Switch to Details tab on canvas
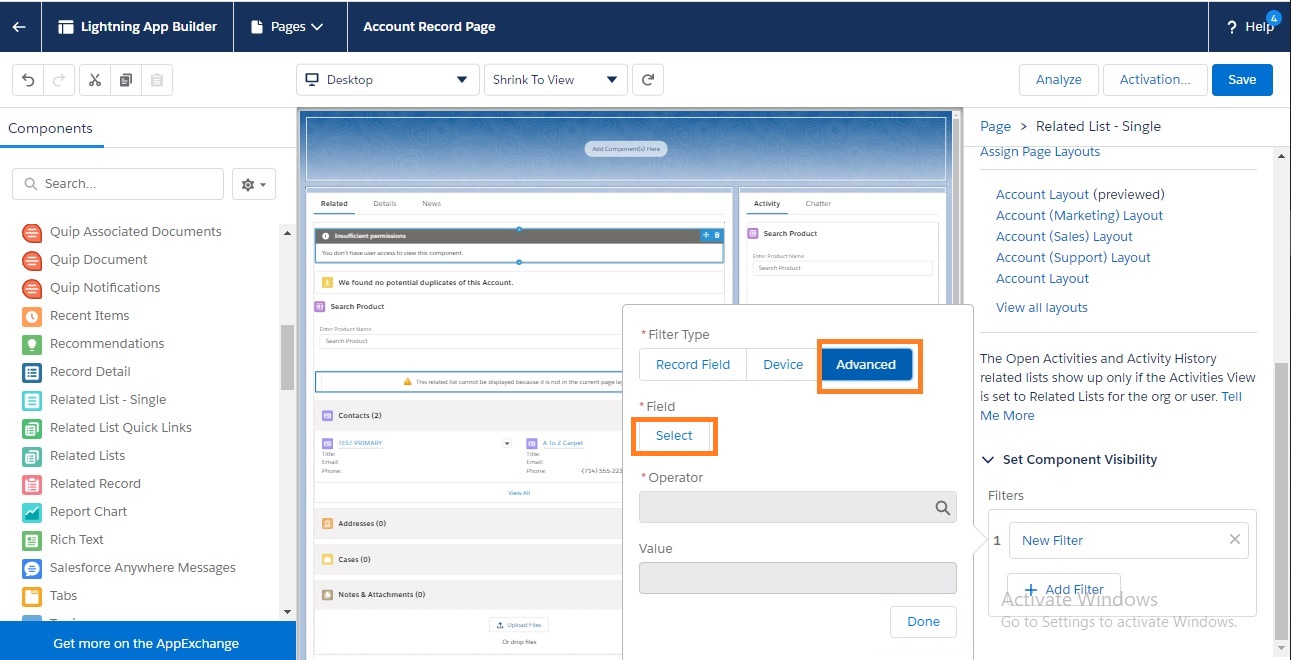The width and height of the screenshot is (1291, 660). pyautogui.click(x=385, y=203)
